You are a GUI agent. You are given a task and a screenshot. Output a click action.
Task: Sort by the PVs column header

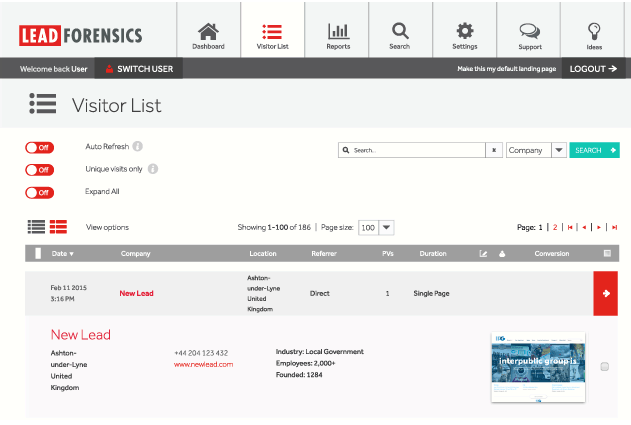[x=388, y=254]
